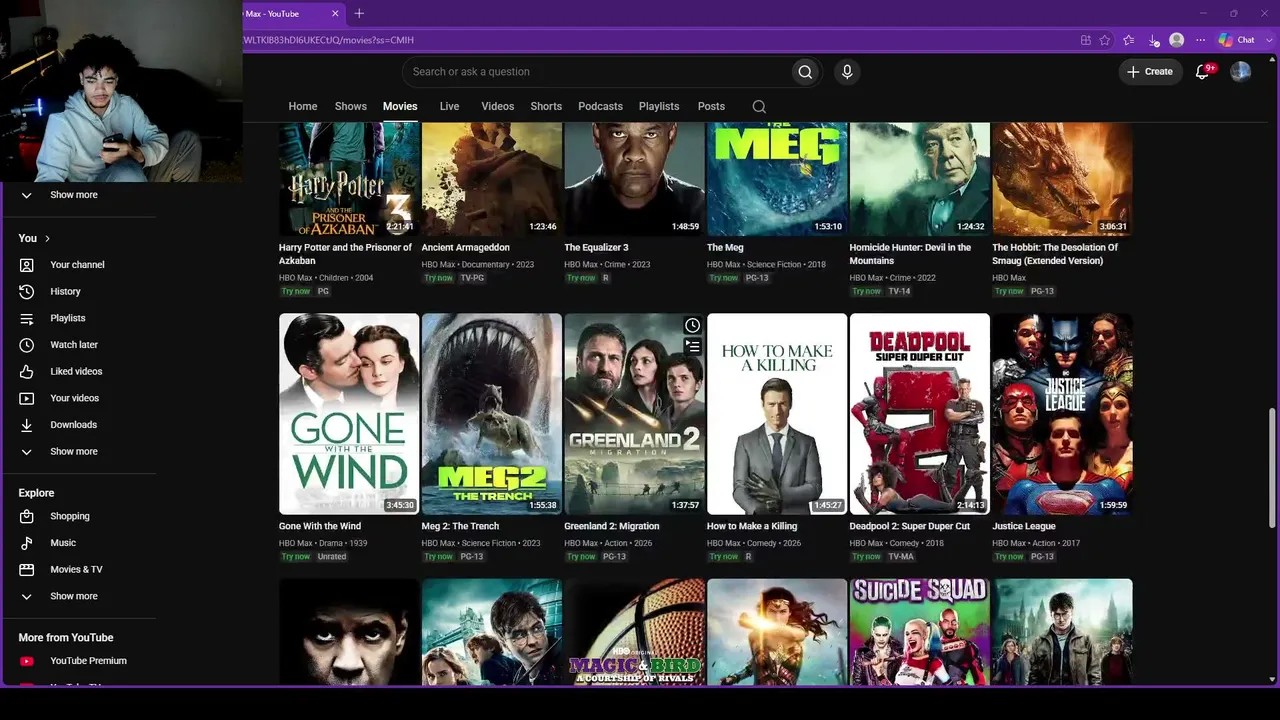Open the Shorts tab
The width and height of the screenshot is (1280, 720).
pyautogui.click(x=546, y=106)
